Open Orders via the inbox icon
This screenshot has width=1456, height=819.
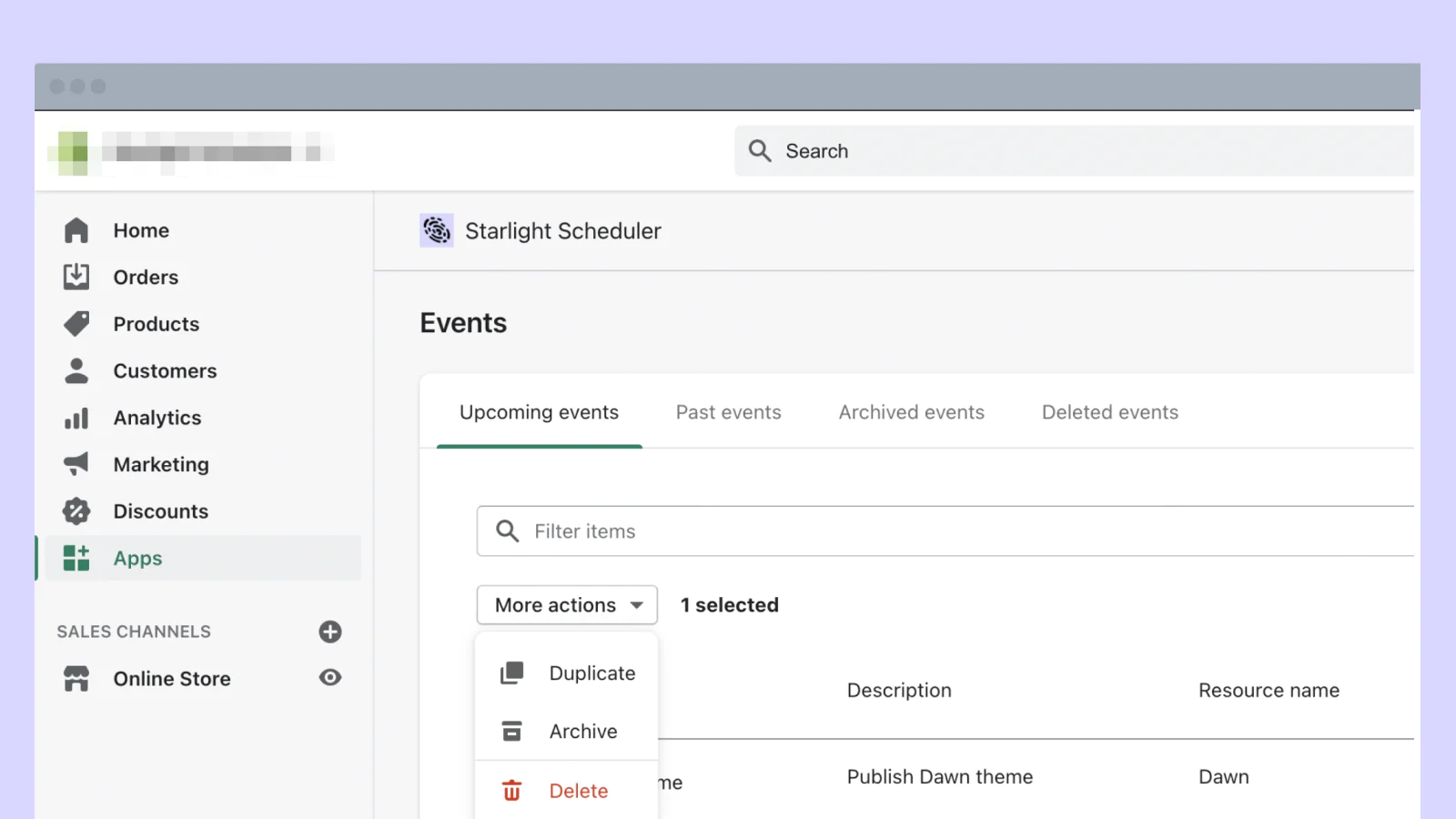click(x=76, y=277)
